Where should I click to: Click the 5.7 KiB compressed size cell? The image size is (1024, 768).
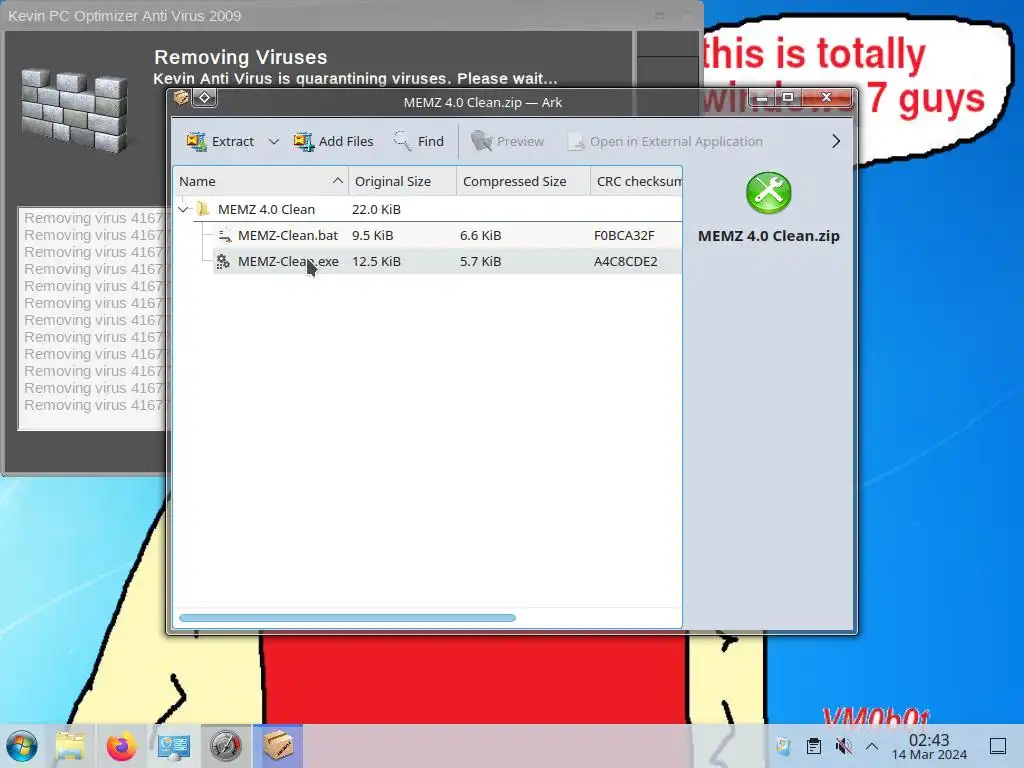[481, 262]
